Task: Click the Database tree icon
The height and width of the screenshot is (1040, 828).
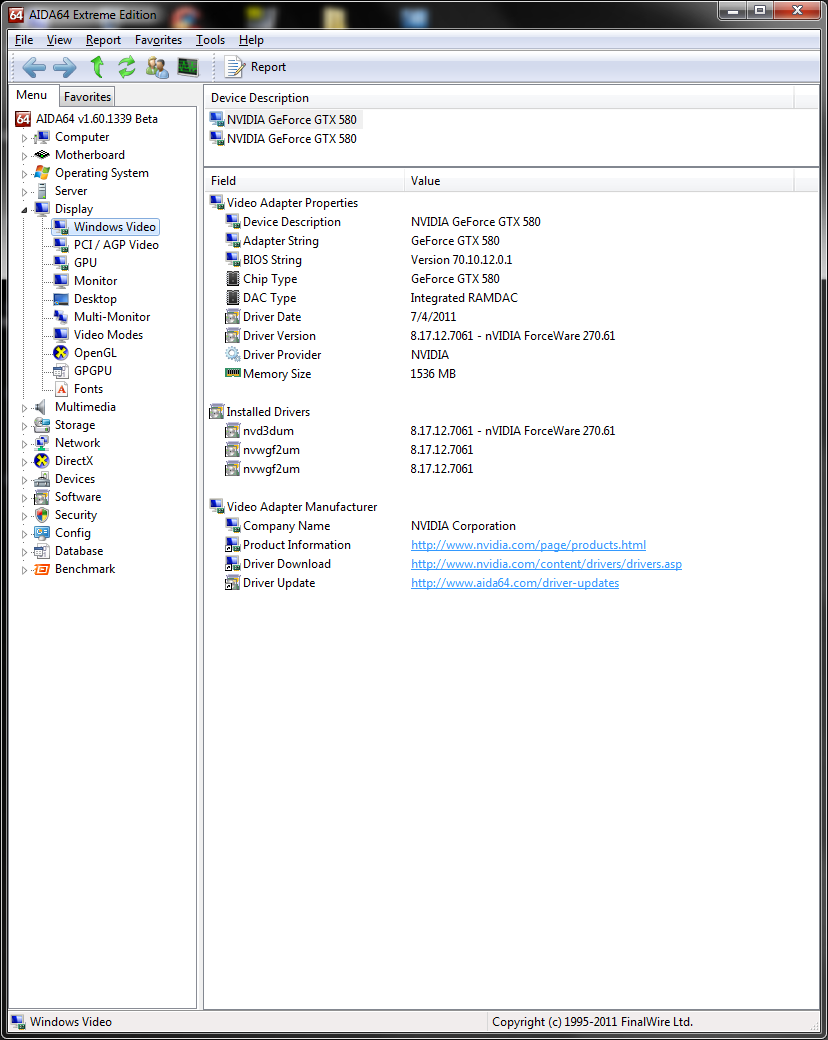Action: (42, 551)
